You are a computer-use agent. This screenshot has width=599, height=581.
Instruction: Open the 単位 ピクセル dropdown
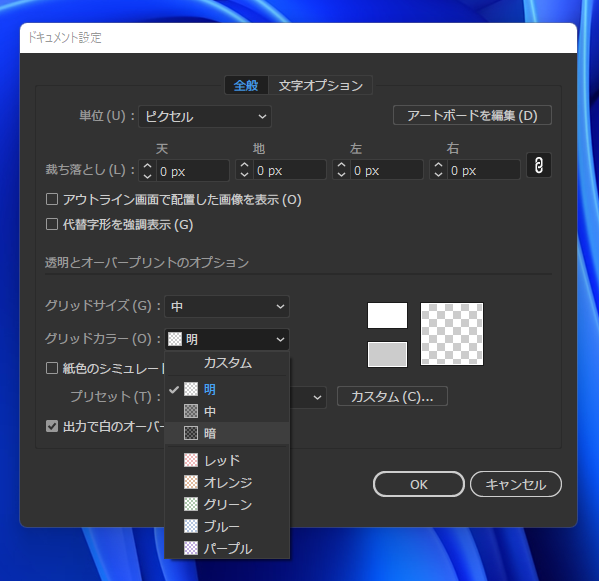pos(205,117)
